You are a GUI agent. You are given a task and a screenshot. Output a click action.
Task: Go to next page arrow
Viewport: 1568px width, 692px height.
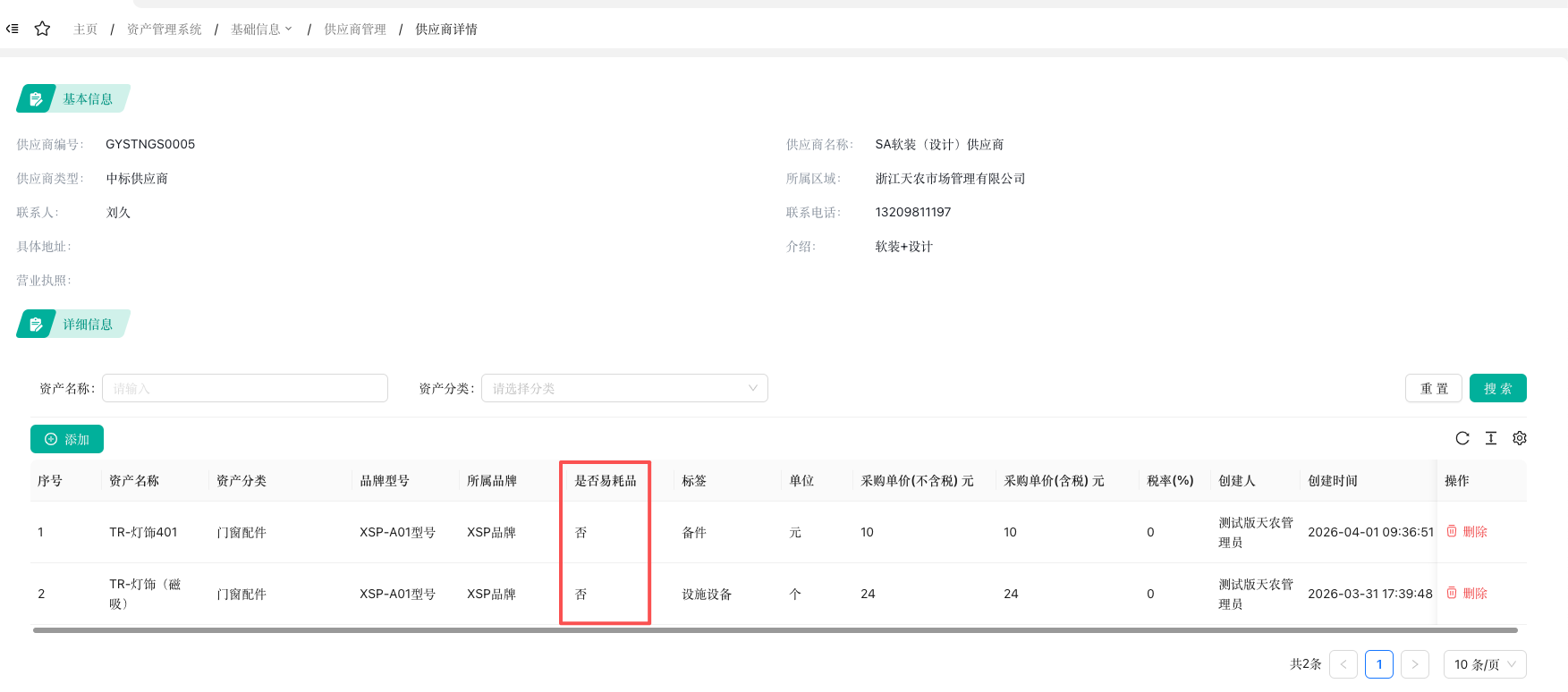[x=1415, y=664]
